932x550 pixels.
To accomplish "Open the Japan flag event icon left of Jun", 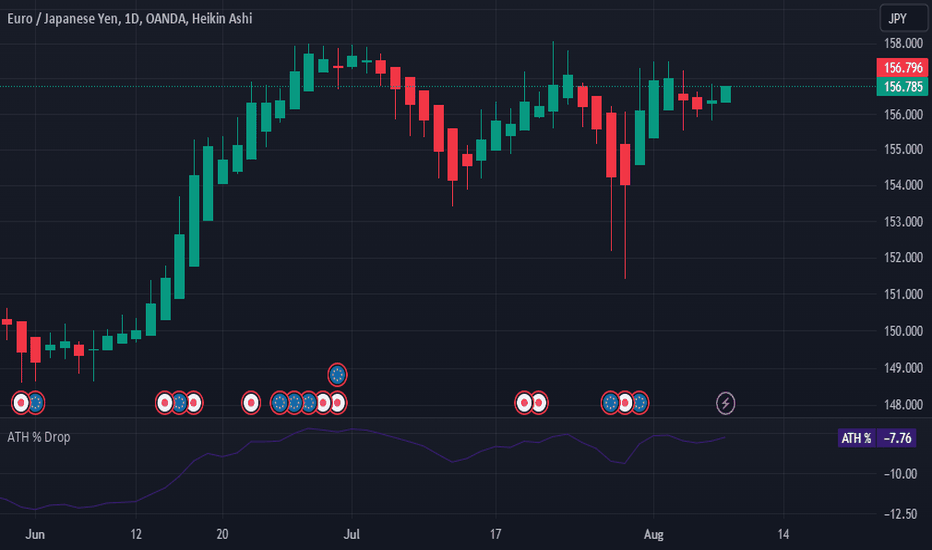I will (x=21, y=403).
